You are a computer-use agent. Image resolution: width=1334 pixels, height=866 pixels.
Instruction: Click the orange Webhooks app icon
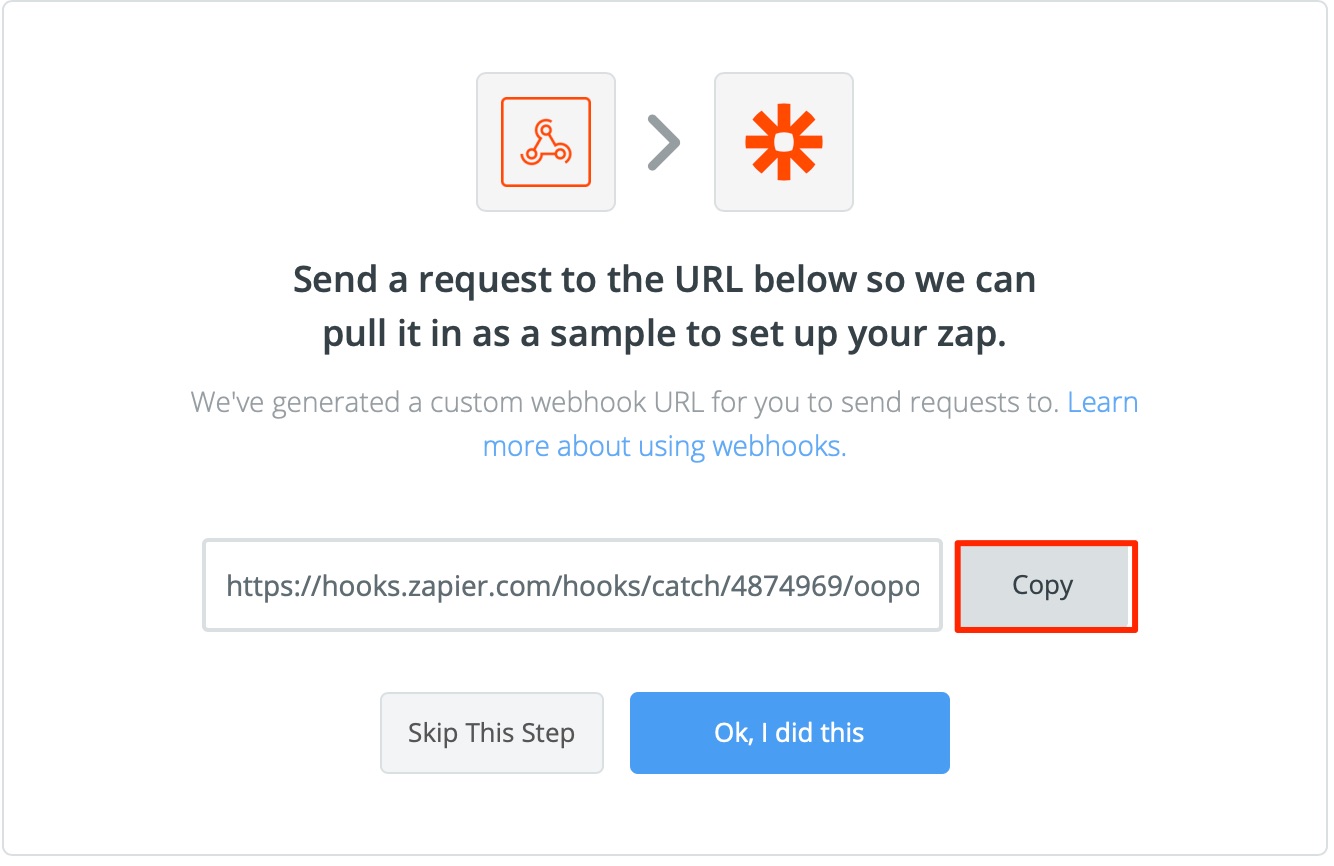tap(546, 142)
